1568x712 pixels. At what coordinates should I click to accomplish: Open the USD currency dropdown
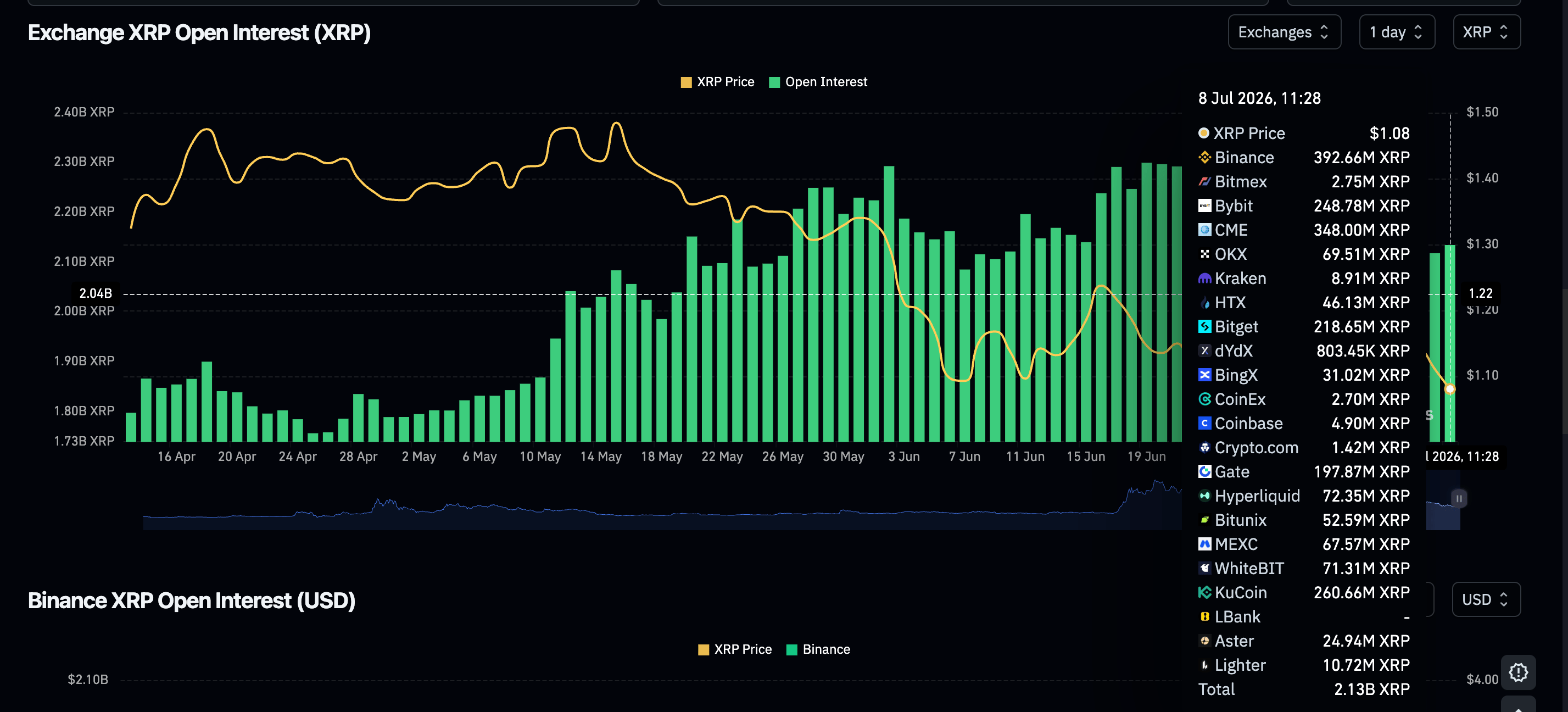[x=1486, y=599]
